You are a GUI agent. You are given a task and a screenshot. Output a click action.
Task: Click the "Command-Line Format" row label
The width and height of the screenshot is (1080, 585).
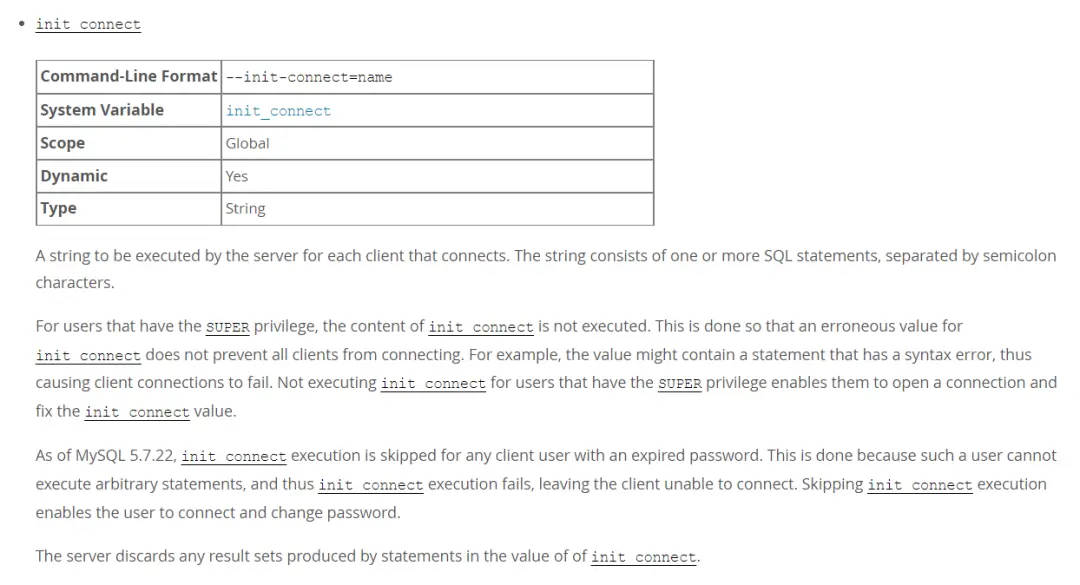coord(129,77)
